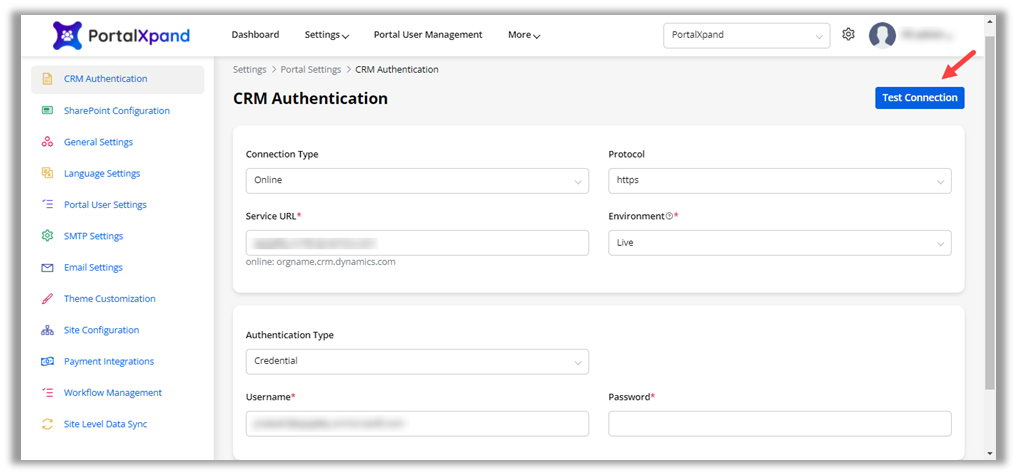Click the Theme Customization brush icon

(x=47, y=299)
